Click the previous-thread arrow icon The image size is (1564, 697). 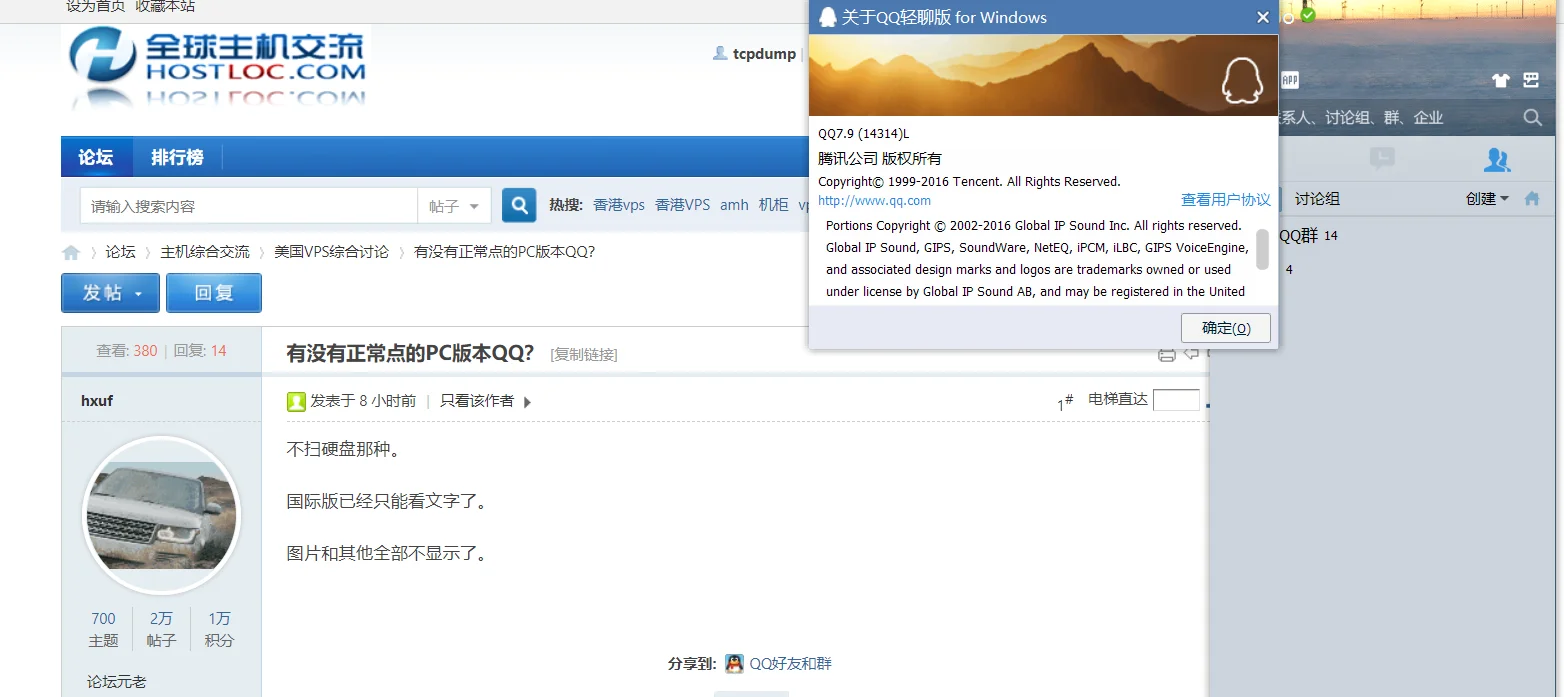pyautogui.click(x=1191, y=353)
